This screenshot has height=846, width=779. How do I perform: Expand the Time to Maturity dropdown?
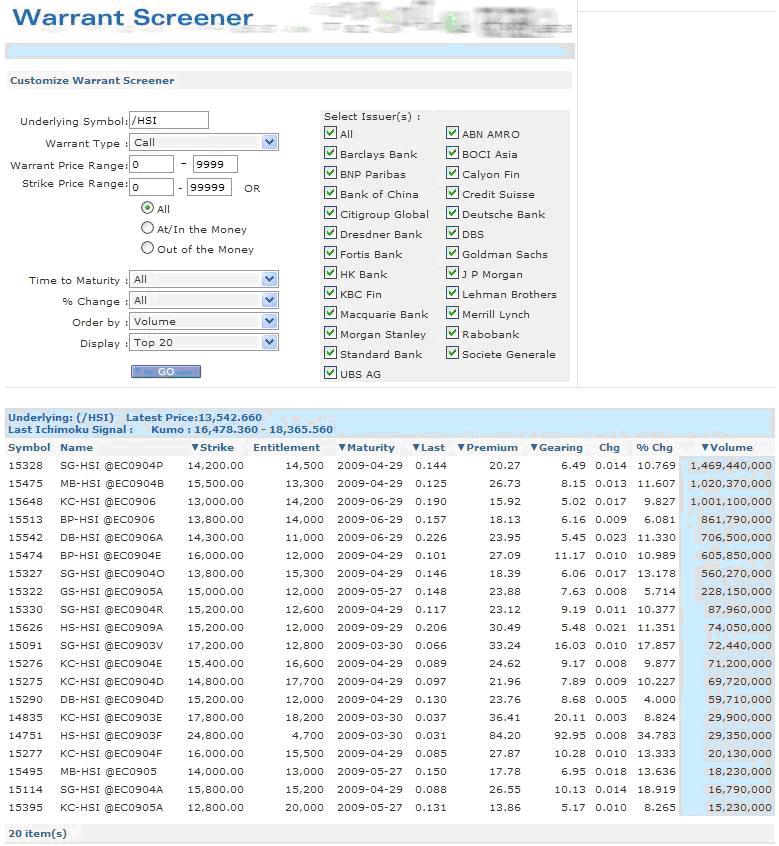204,279
